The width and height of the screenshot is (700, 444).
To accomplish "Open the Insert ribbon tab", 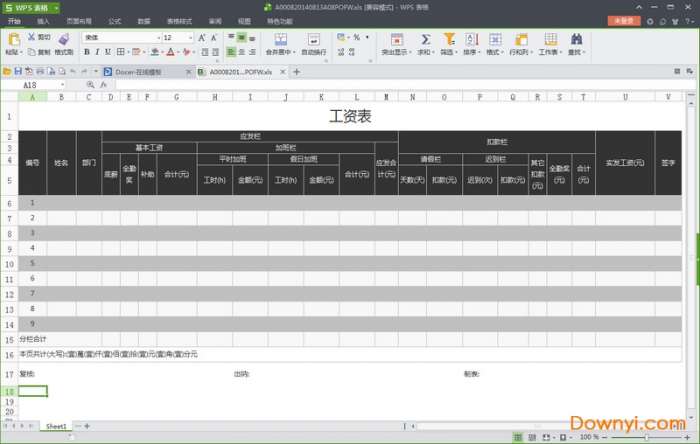I will [43, 21].
